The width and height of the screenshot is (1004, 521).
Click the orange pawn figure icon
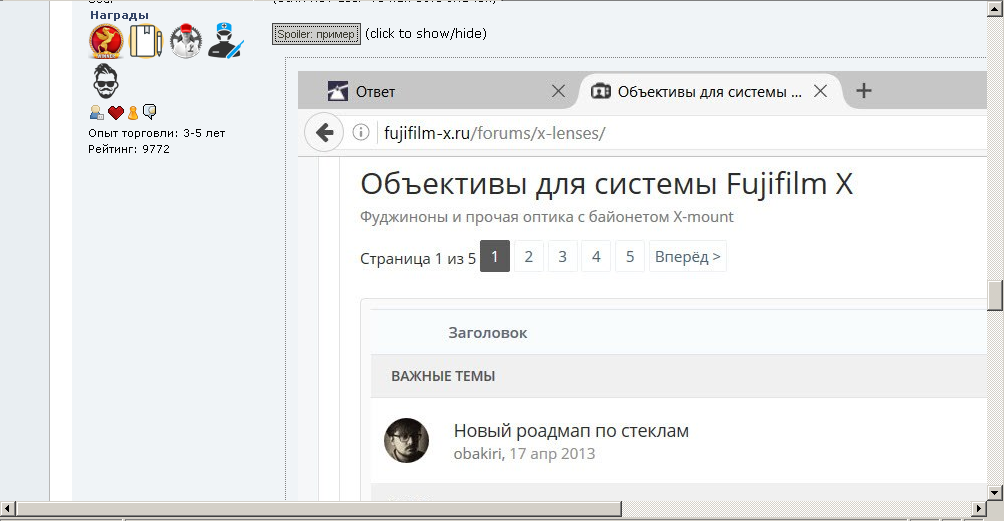[x=133, y=113]
